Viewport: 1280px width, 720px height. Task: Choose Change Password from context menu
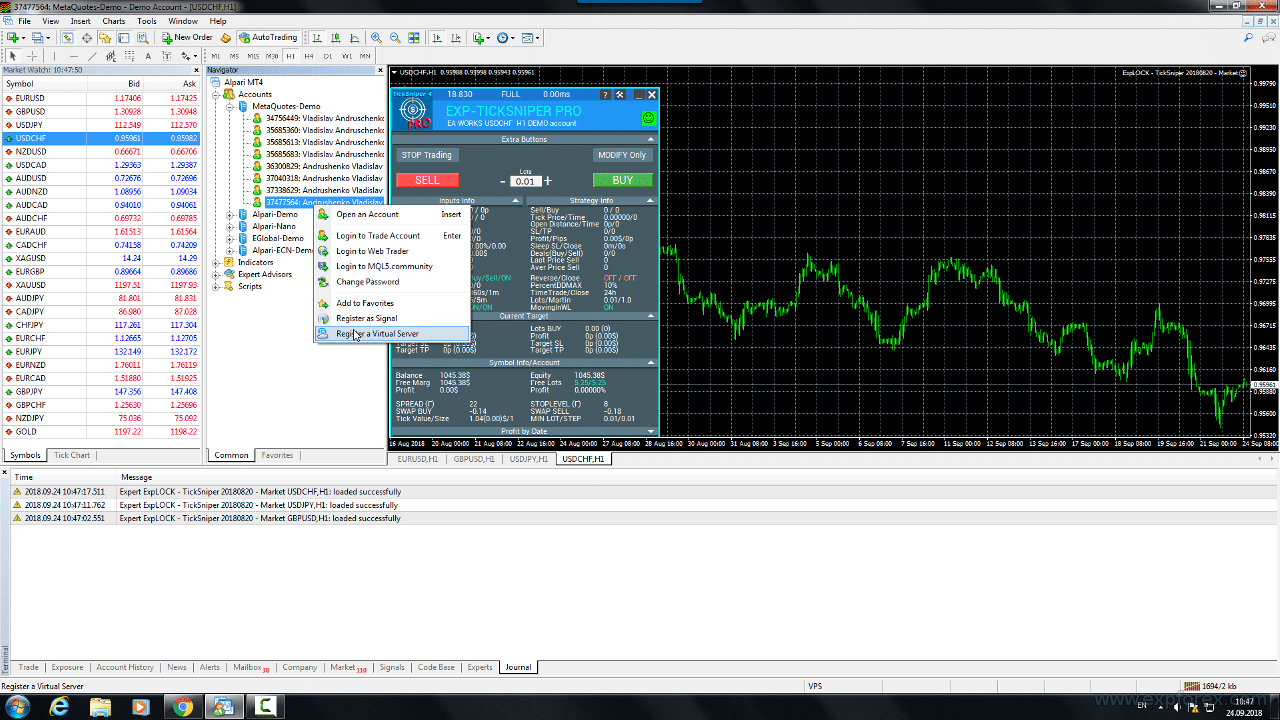391,282
